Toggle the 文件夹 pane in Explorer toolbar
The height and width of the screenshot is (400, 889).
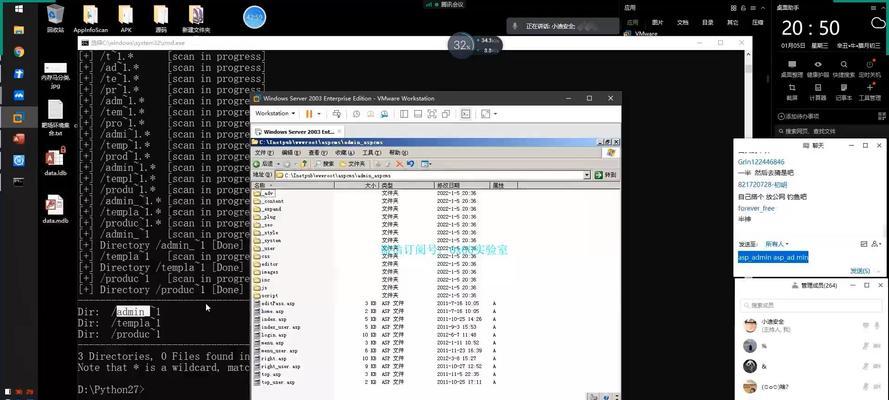pos(352,164)
